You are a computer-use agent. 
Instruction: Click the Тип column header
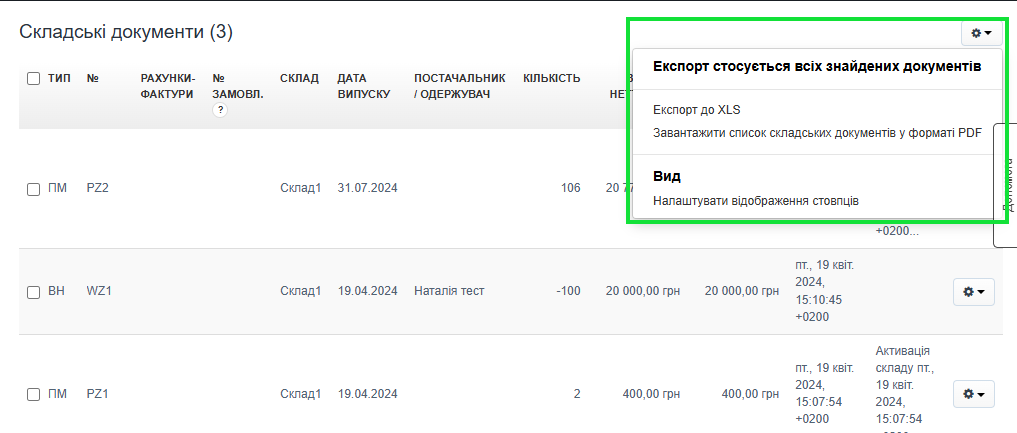point(59,78)
